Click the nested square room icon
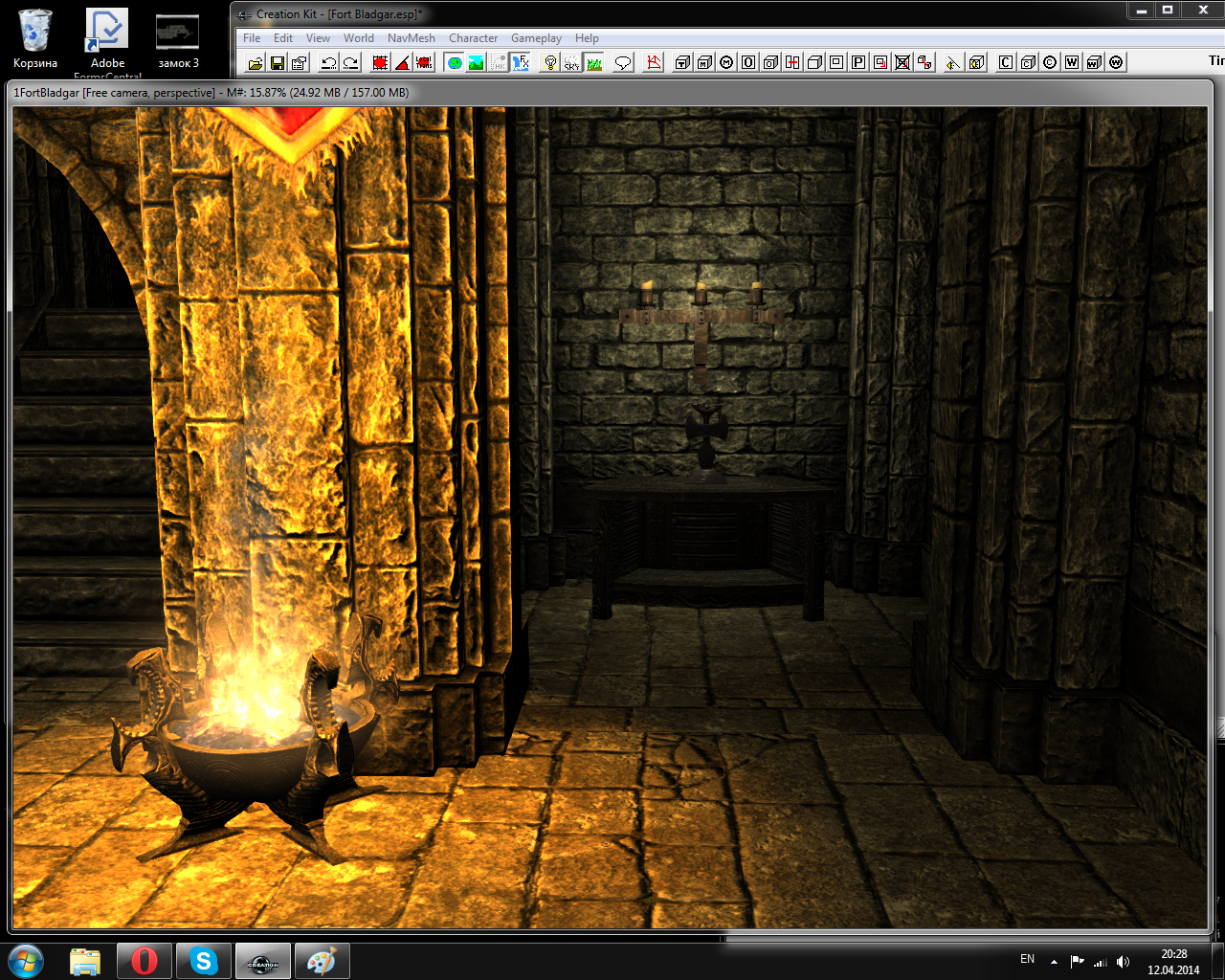This screenshot has width=1225, height=980. click(x=836, y=62)
